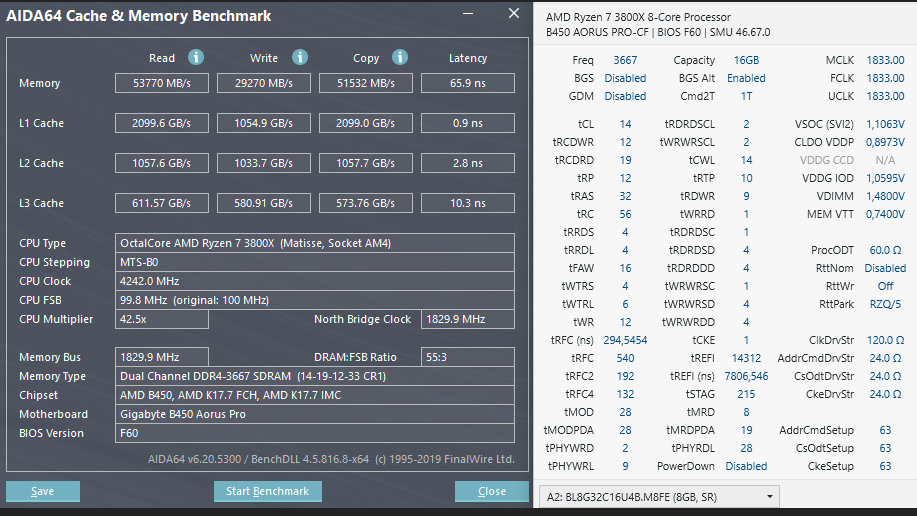Click the tRCDRD value 19
This screenshot has height=516, width=917.
point(625,160)
